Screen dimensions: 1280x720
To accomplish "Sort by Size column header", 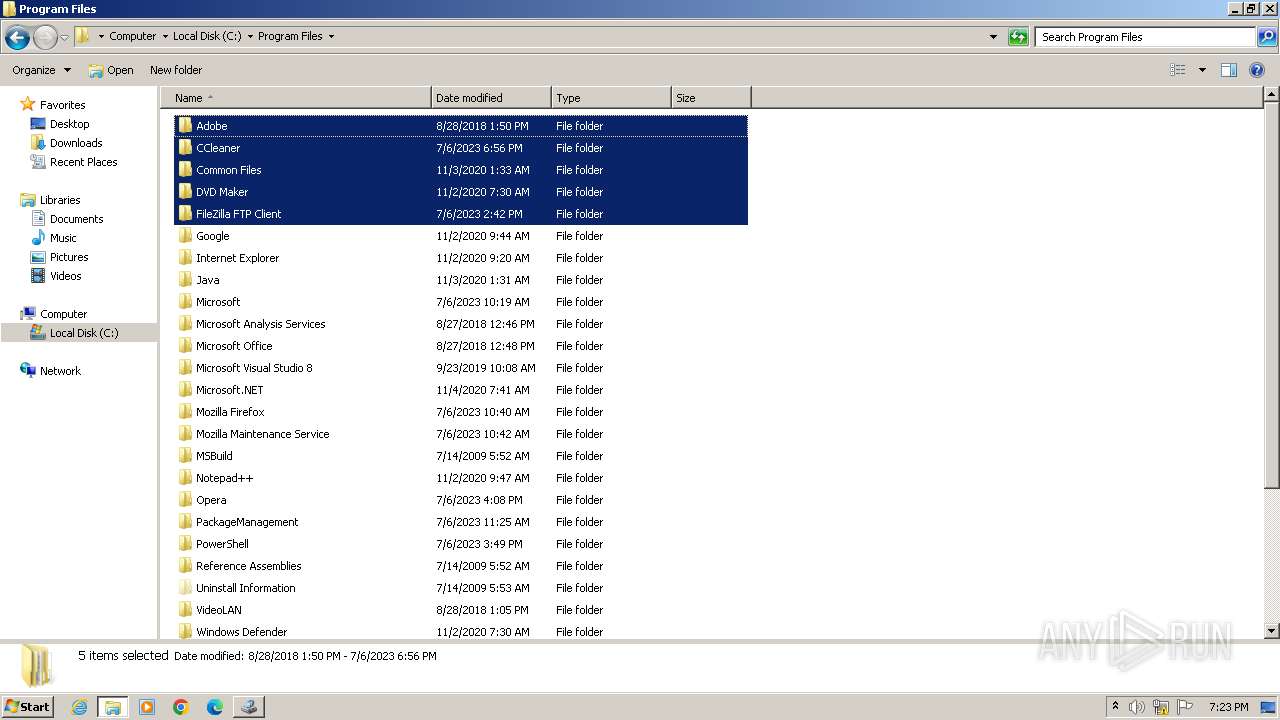I will pos(711,98).
